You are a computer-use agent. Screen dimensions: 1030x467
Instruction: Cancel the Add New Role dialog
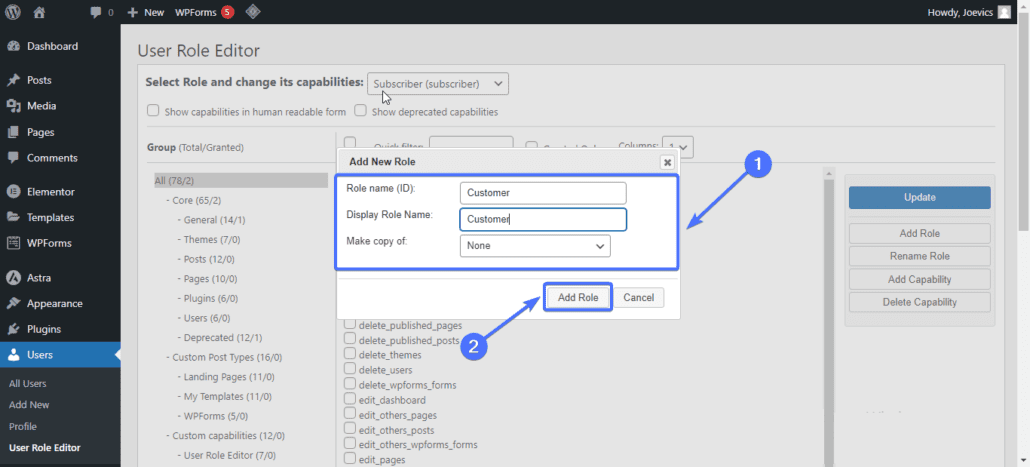tap(638, 298)
